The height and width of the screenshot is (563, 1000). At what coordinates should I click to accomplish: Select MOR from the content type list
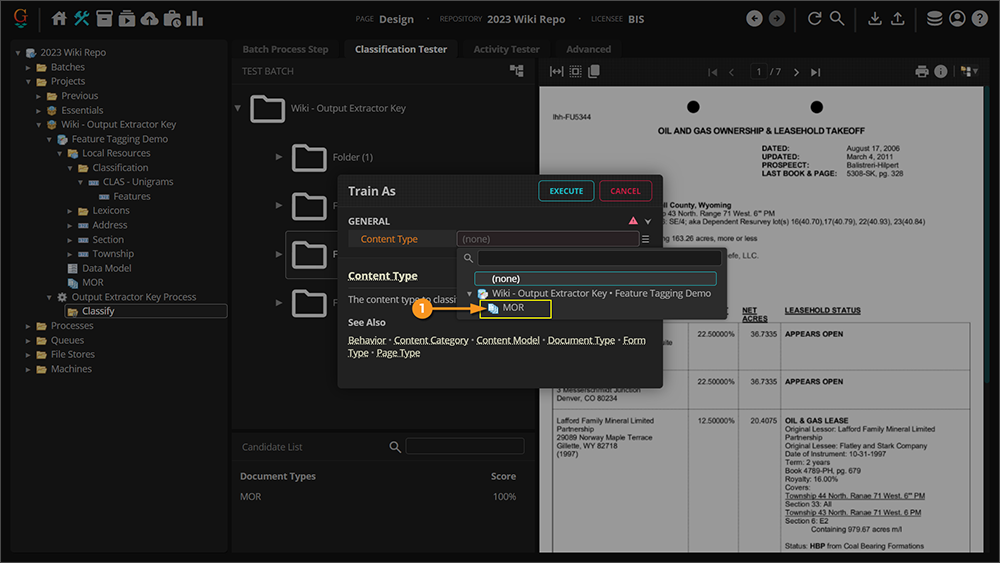click(513, 308)
